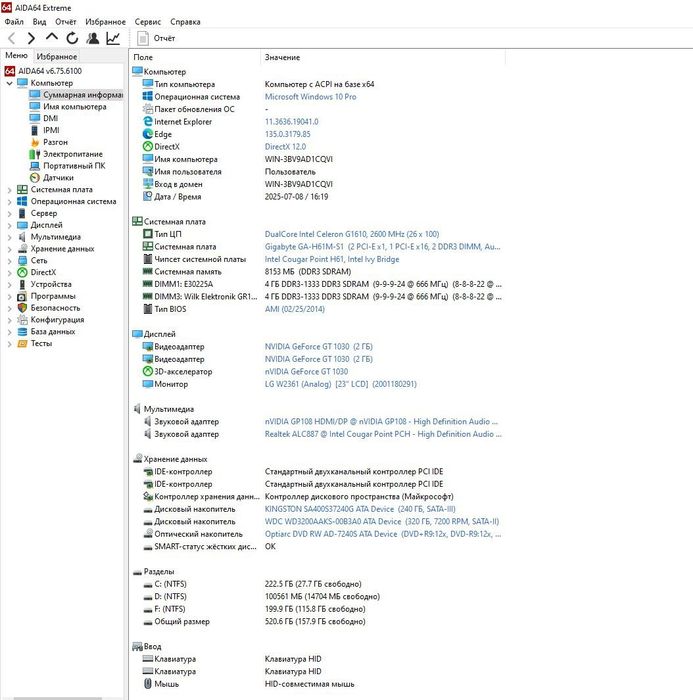Expand the Системная плата tree node

click(x=9, y=190)
